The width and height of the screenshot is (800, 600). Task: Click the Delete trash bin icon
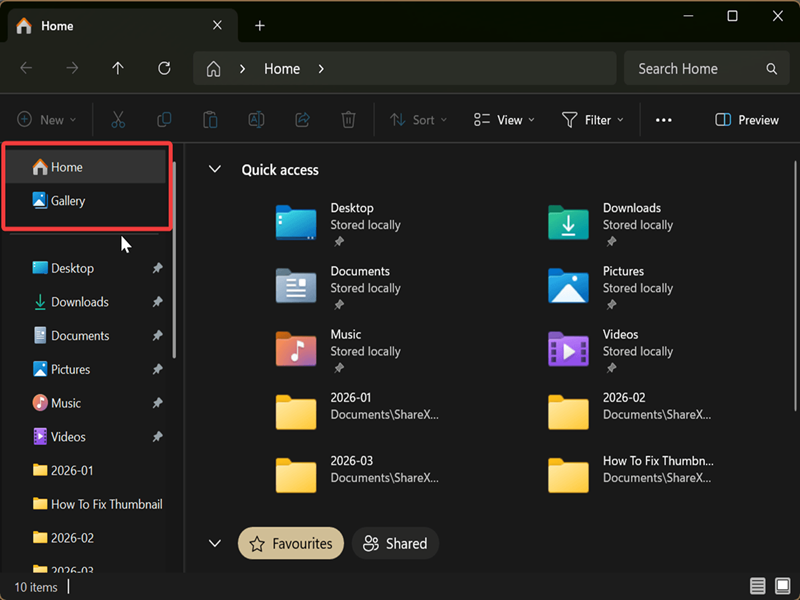click(348, 120)
